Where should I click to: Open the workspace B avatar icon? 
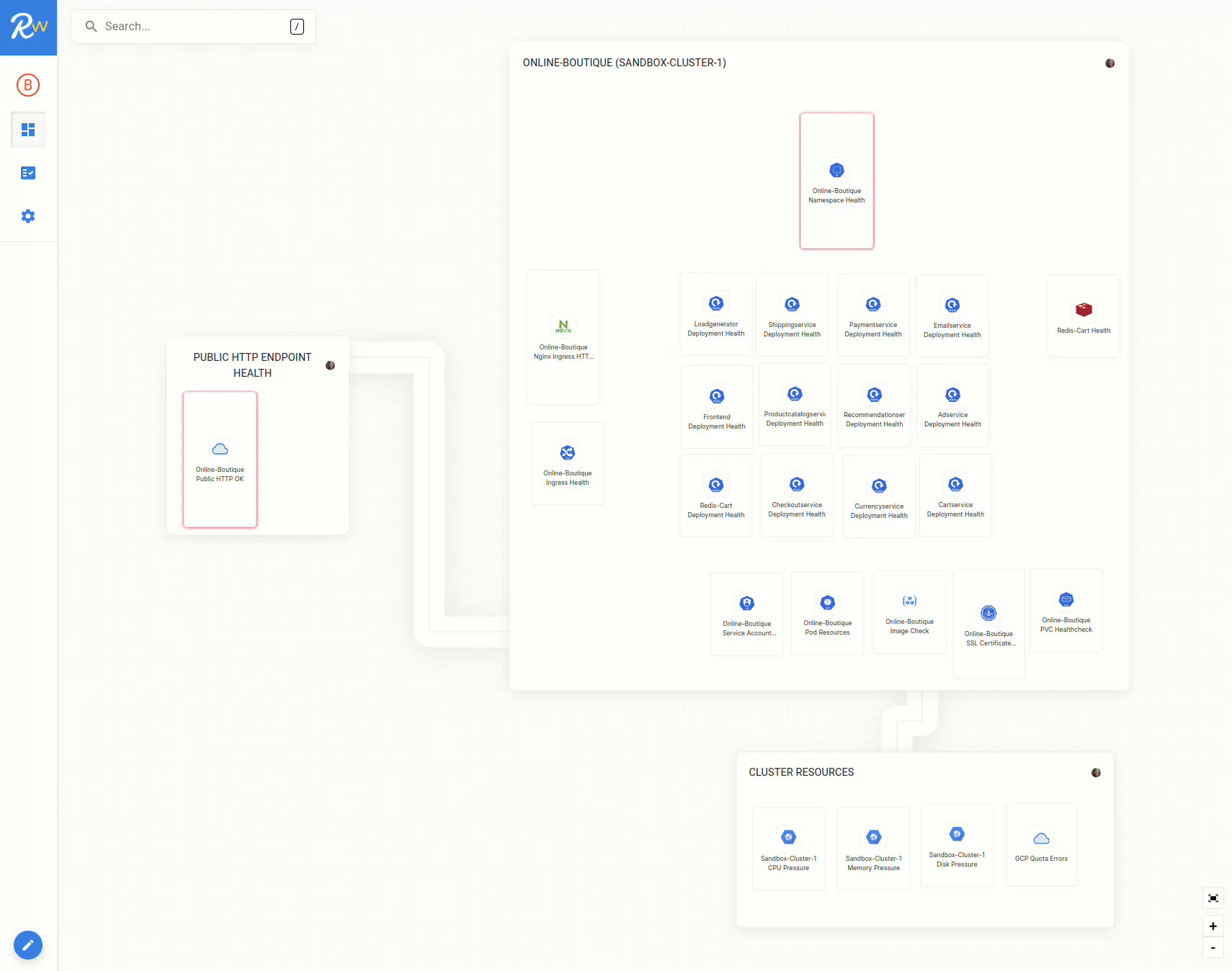coord(28,85)
